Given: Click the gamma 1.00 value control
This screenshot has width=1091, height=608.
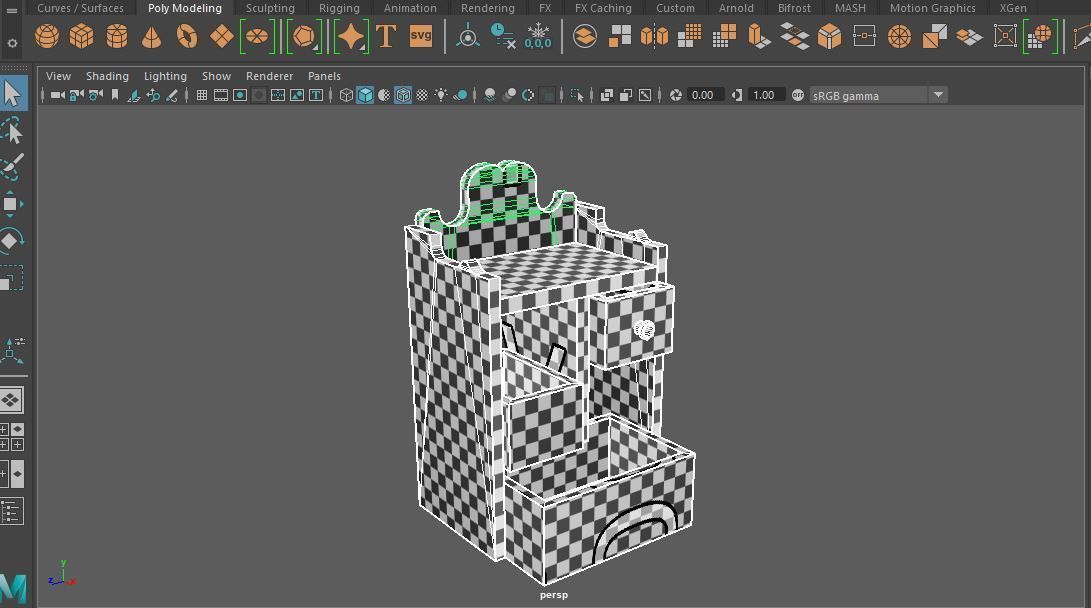Looking at the screenshot, I should [765, 95].
